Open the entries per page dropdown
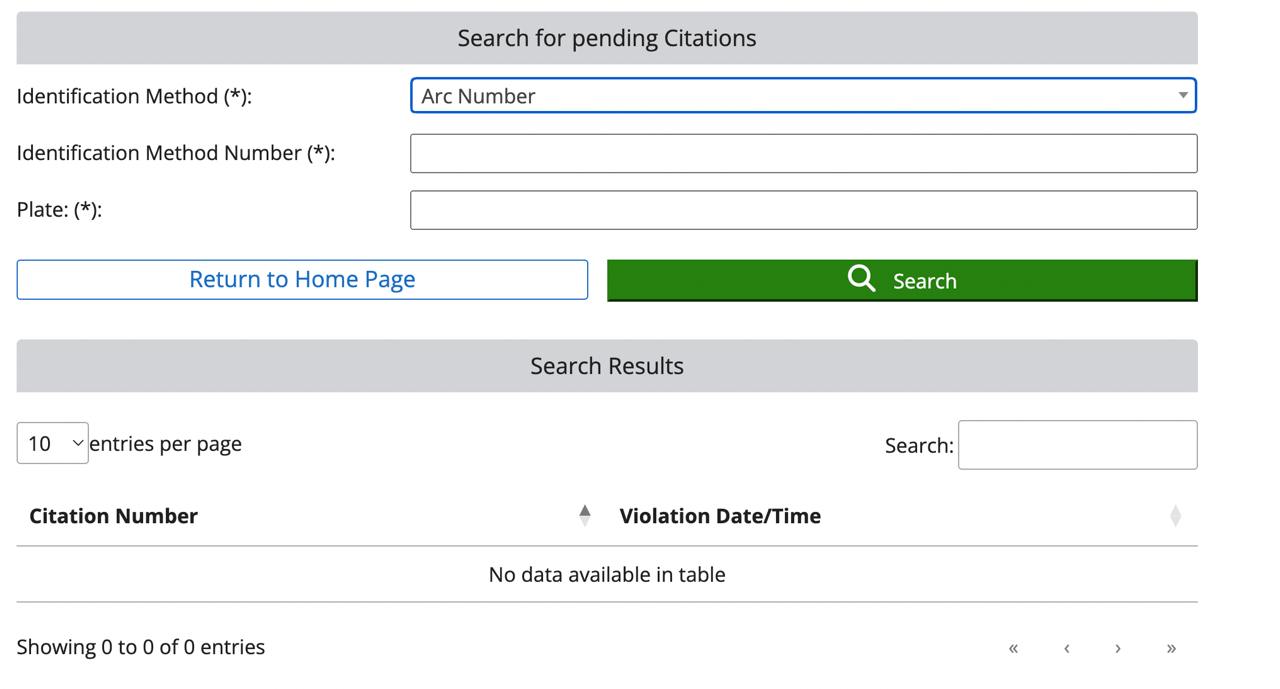1280x689 pixels. (x=53, y=443)
